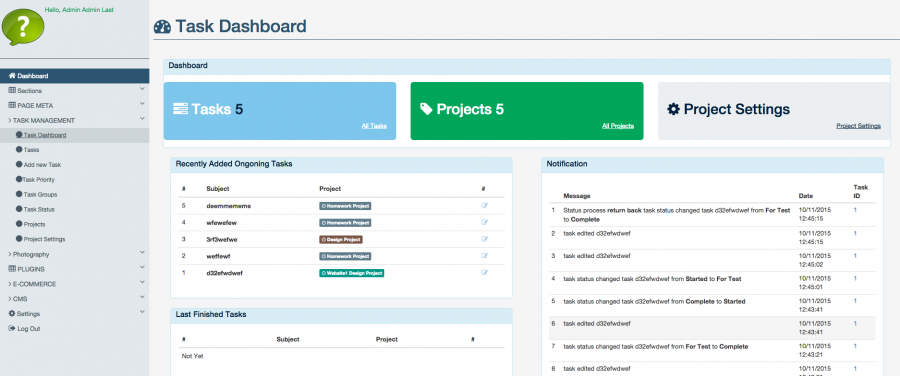
Task: Click the Dashboard home icon in sidebar
Action: tap(11, 76)
